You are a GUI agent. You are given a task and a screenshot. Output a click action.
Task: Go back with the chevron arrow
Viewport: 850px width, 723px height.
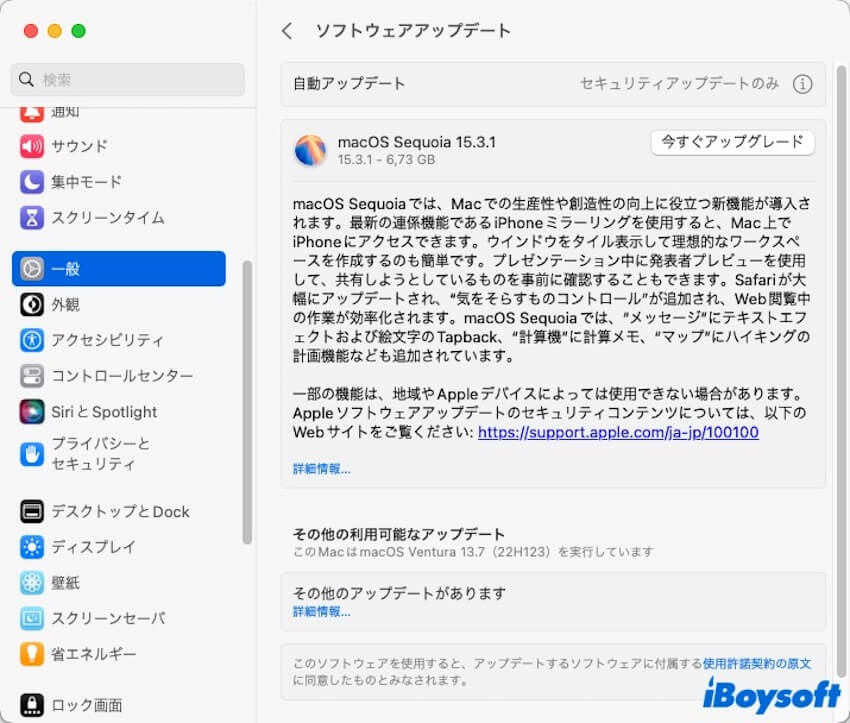(x=287, y=31)
